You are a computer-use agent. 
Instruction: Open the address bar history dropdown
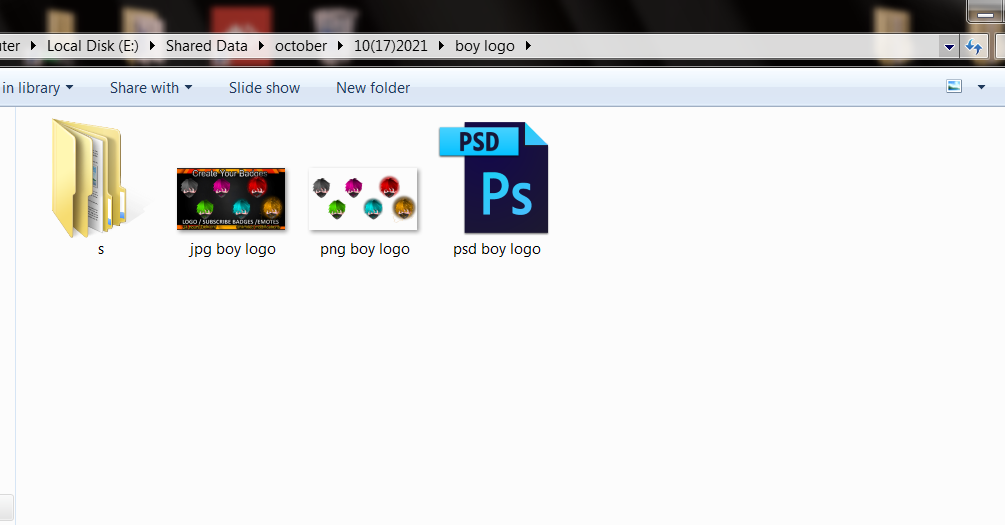949,47
